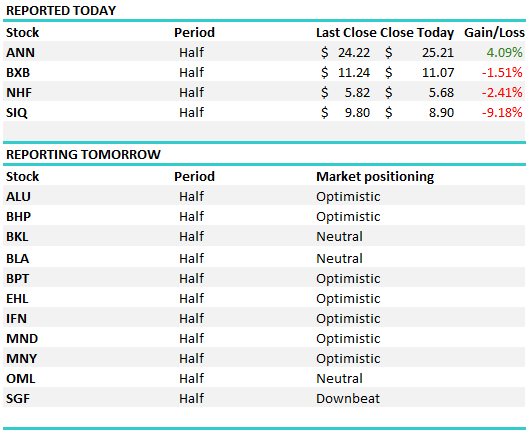This screenshot has width=532, height=434.
Task: Click the REPORTING TOMORROW section title
Action: tap(83, 154)
